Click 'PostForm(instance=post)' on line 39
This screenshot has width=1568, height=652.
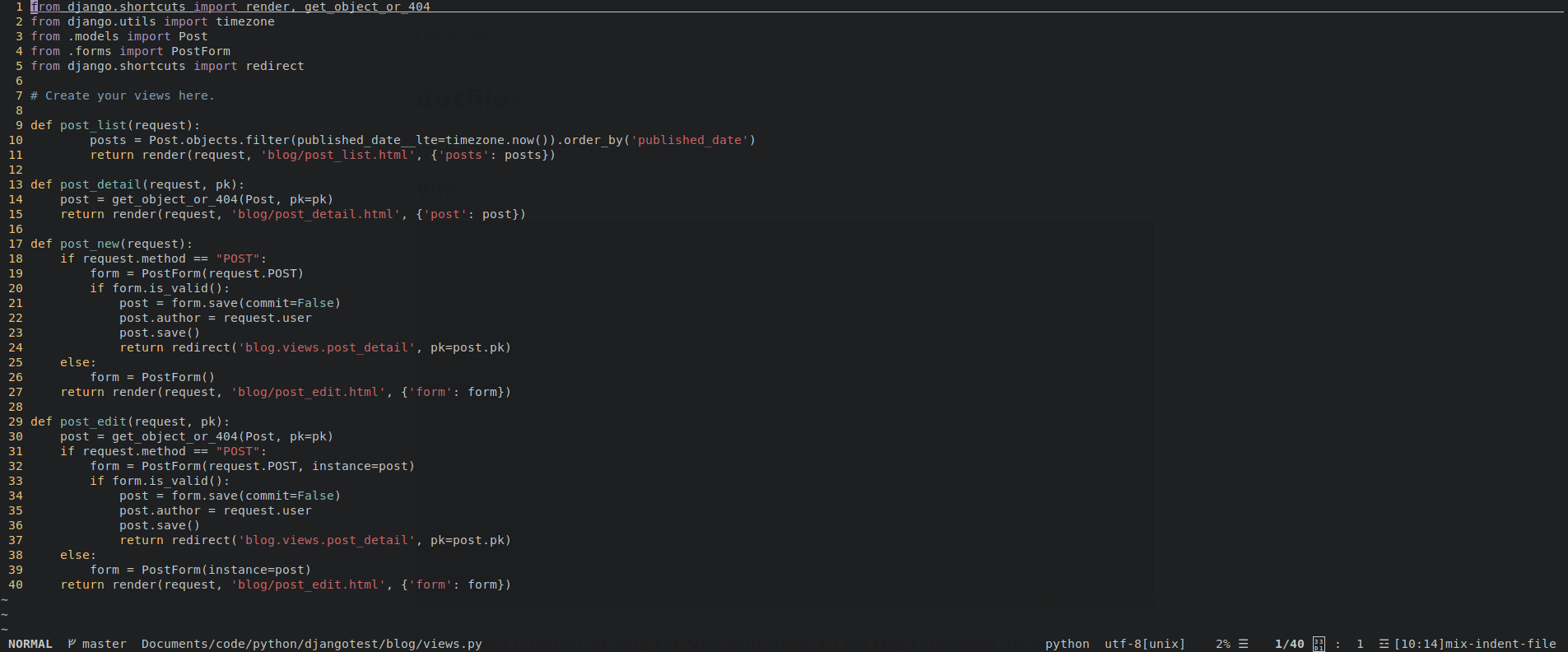pos(226,570)
